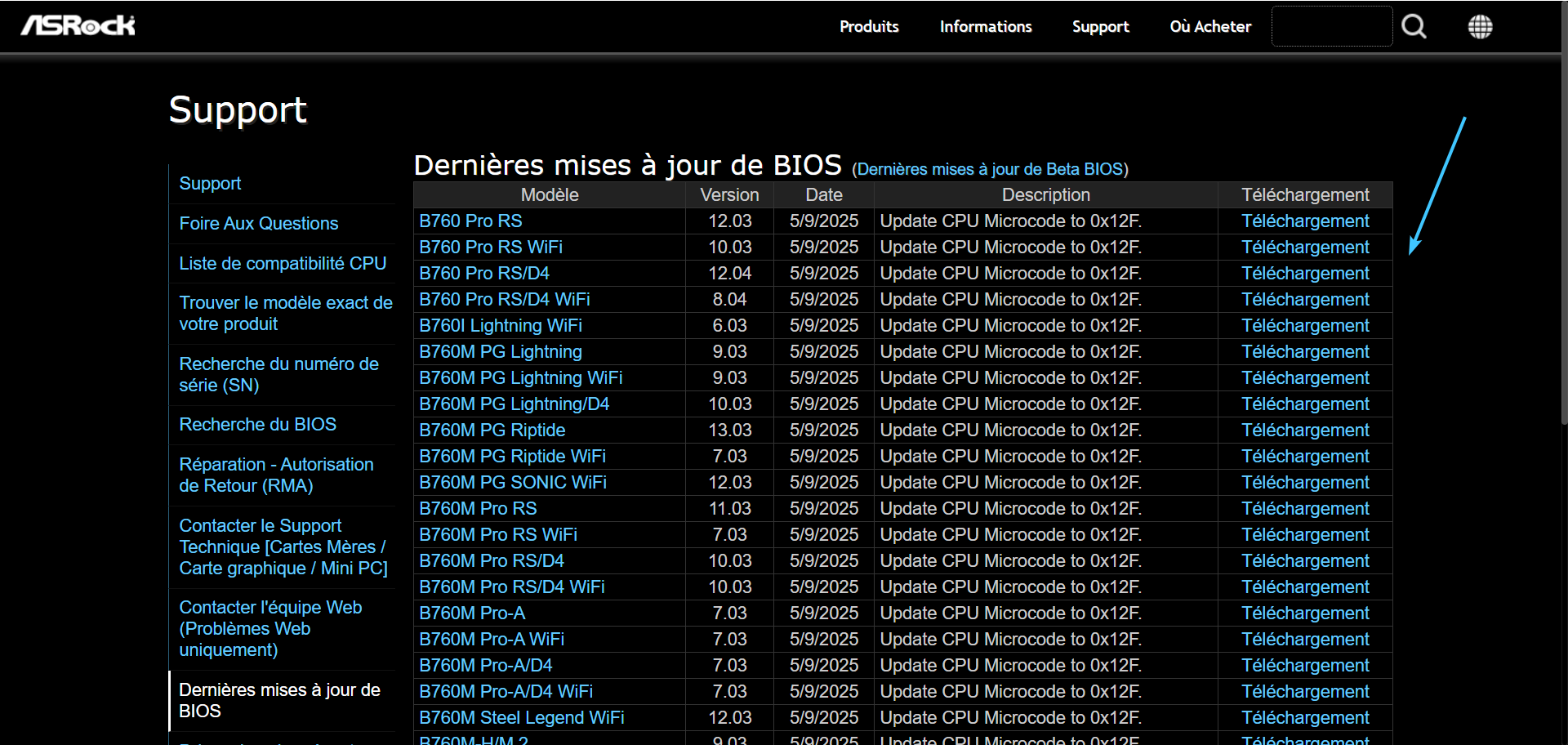This screenshot has height=745, width=1568.
Task: Click the Modèle column header
Action: (x=550, y=195)
